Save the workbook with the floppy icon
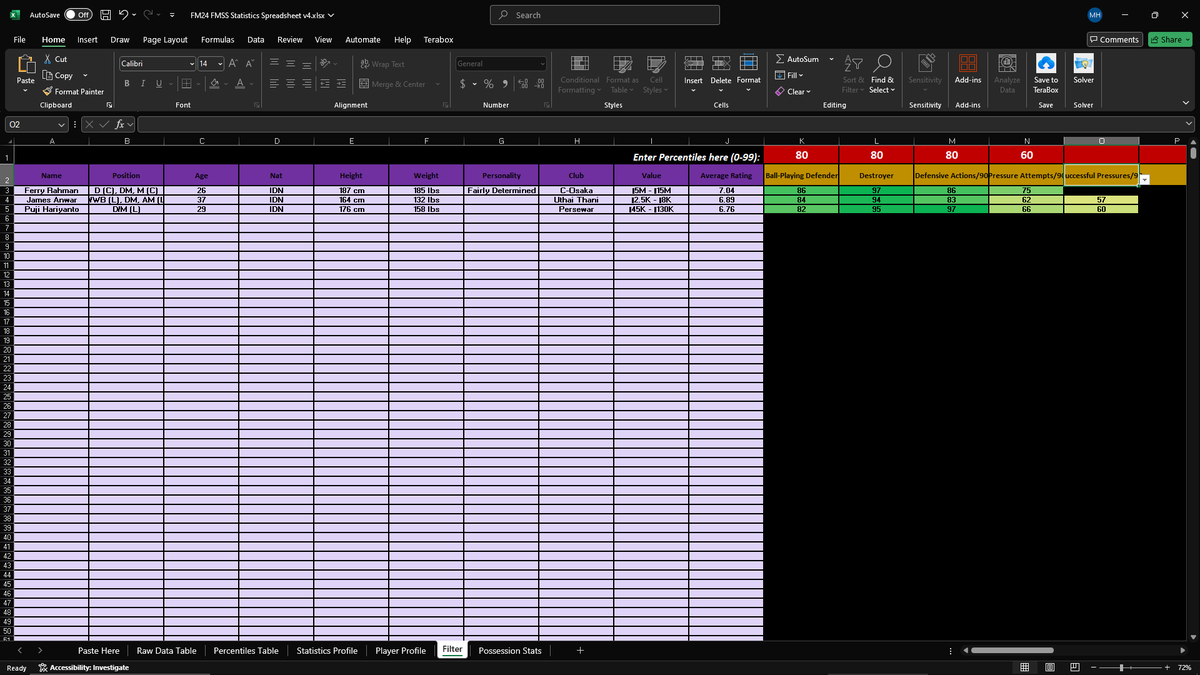The height and width of the screenshot is (675, 1200). tap(104, 15)
